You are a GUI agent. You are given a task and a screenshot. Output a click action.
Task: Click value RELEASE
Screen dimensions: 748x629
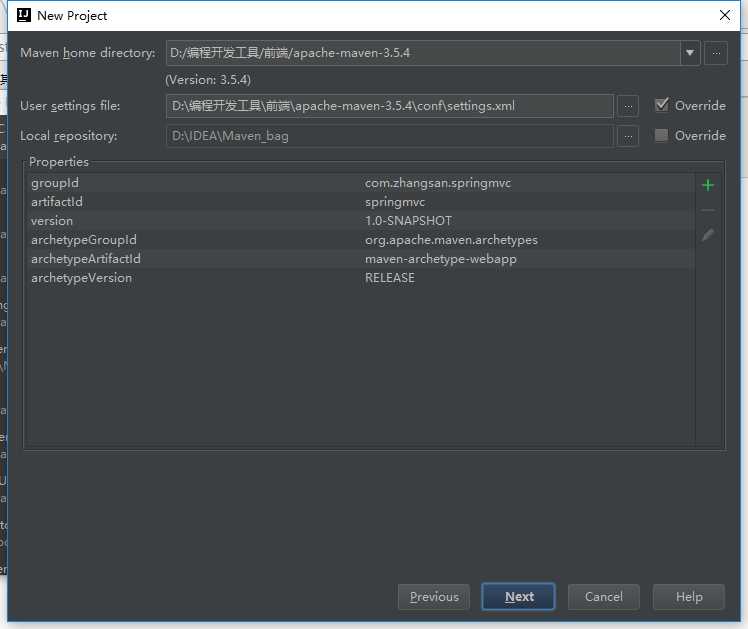390,278
